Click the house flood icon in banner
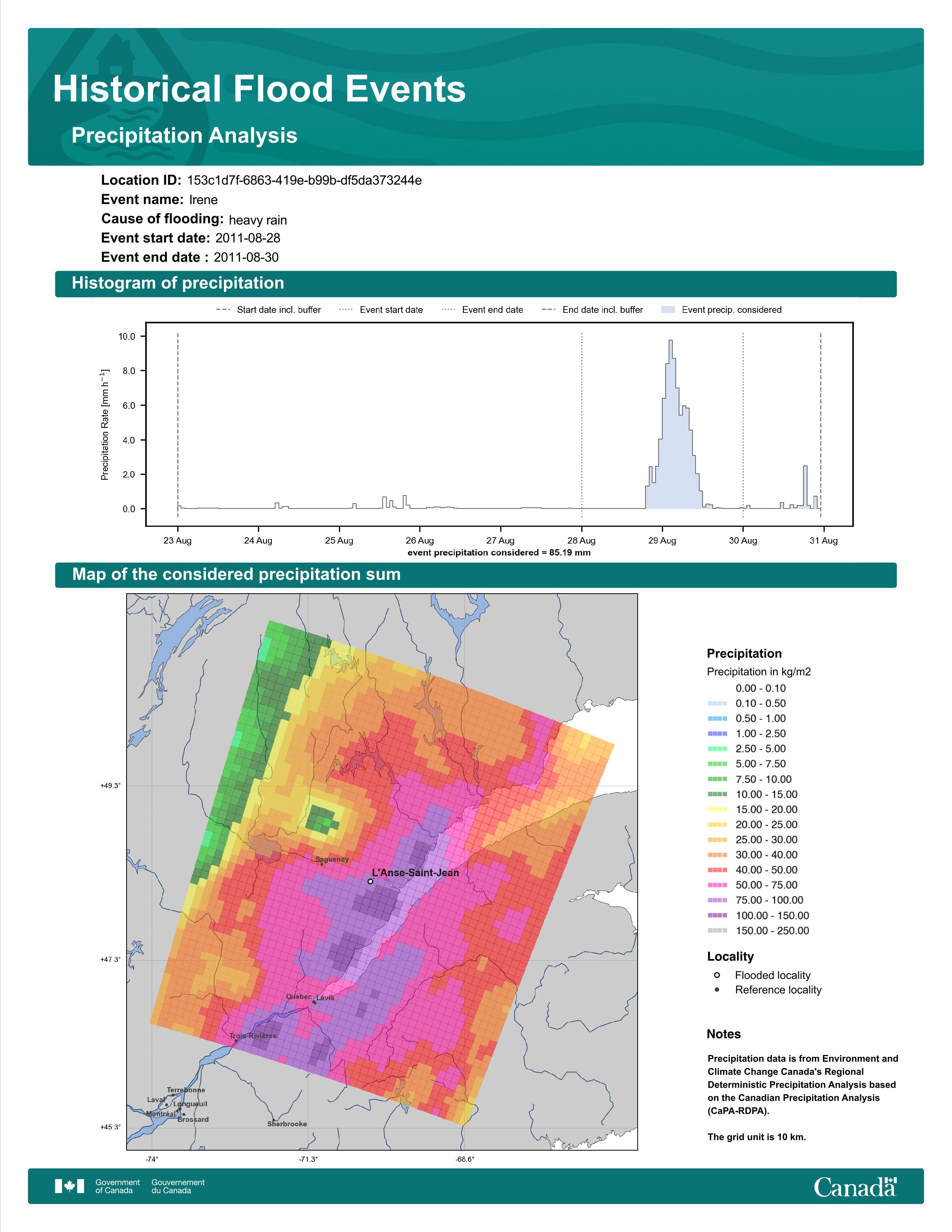Viewport: 952px width, 1232px height. (x=116, y=55)
